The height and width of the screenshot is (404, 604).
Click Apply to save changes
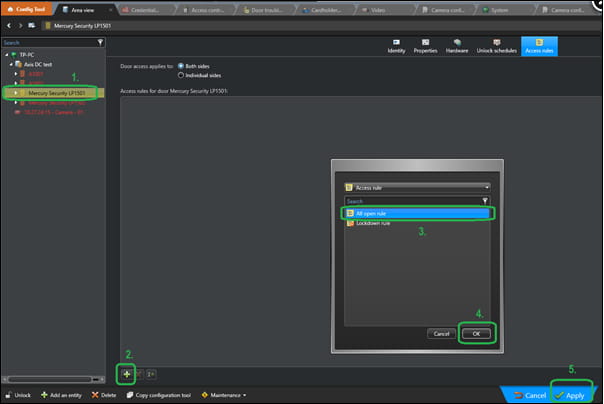(570, 396)
